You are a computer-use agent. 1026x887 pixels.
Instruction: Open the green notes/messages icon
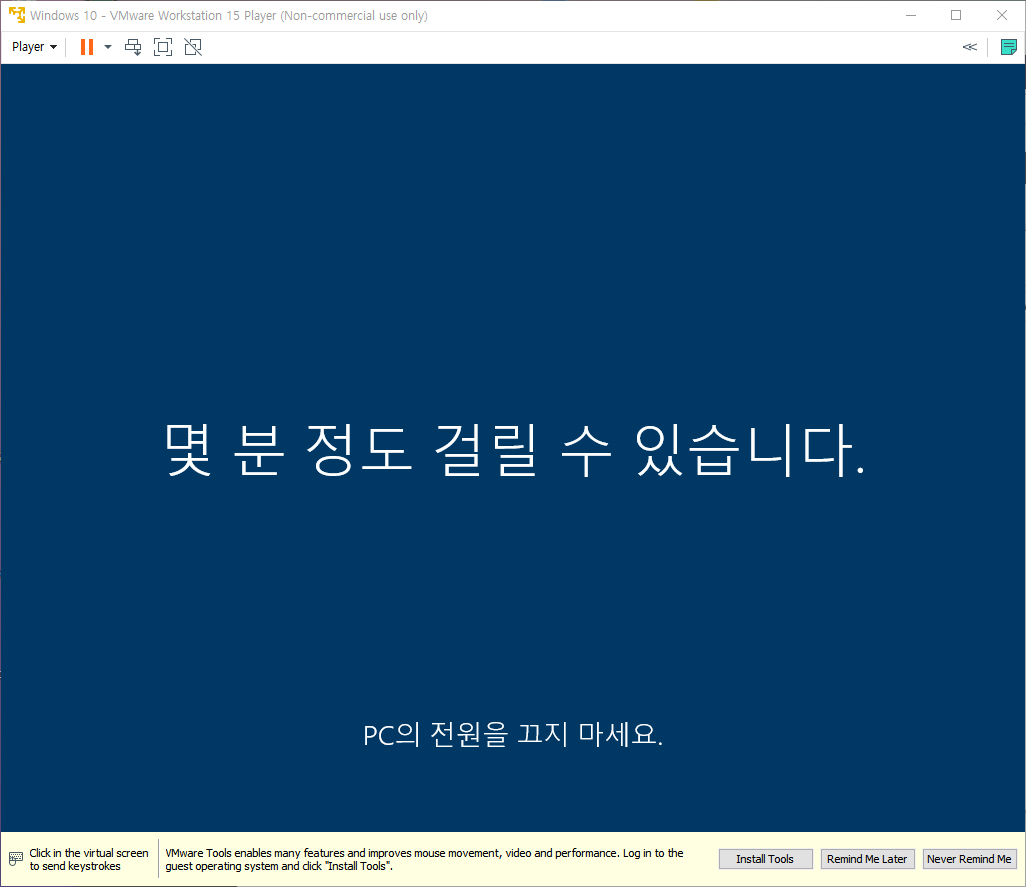tap(1008, 46)
